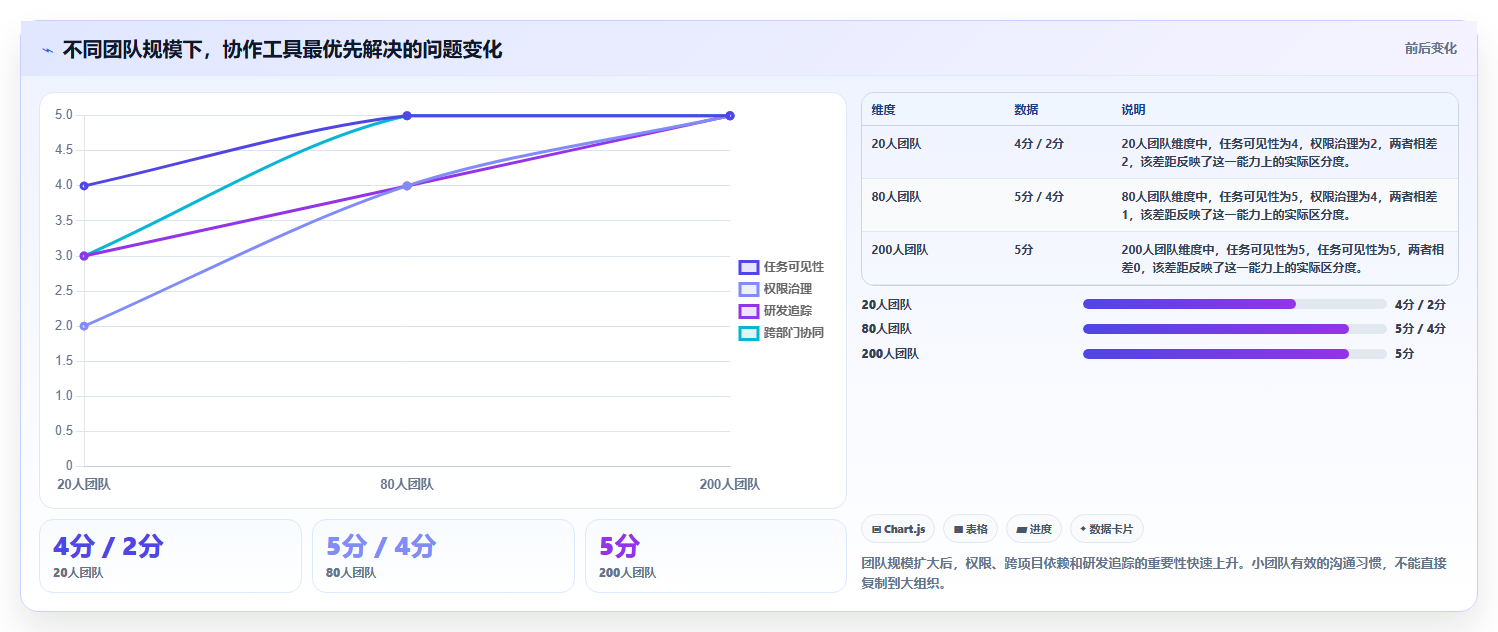Click the 5.0 data point at 200人团队
This screenshot has height=632, width=1498.
pos(730,116)
